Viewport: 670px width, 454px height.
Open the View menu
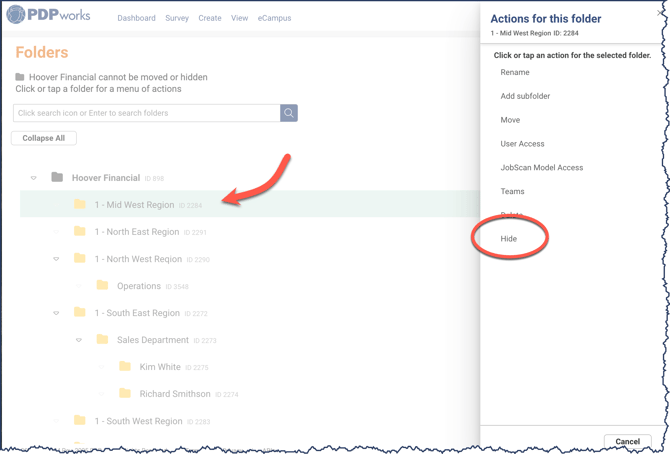[239, 18]
